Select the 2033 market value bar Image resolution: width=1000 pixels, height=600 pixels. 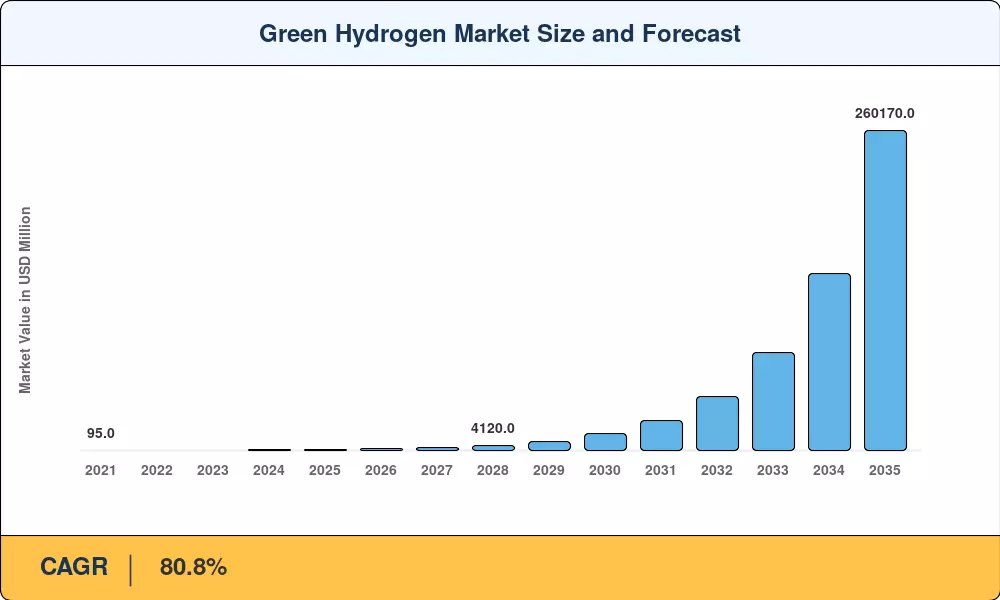pyautogui.click(x=773, y=402)
